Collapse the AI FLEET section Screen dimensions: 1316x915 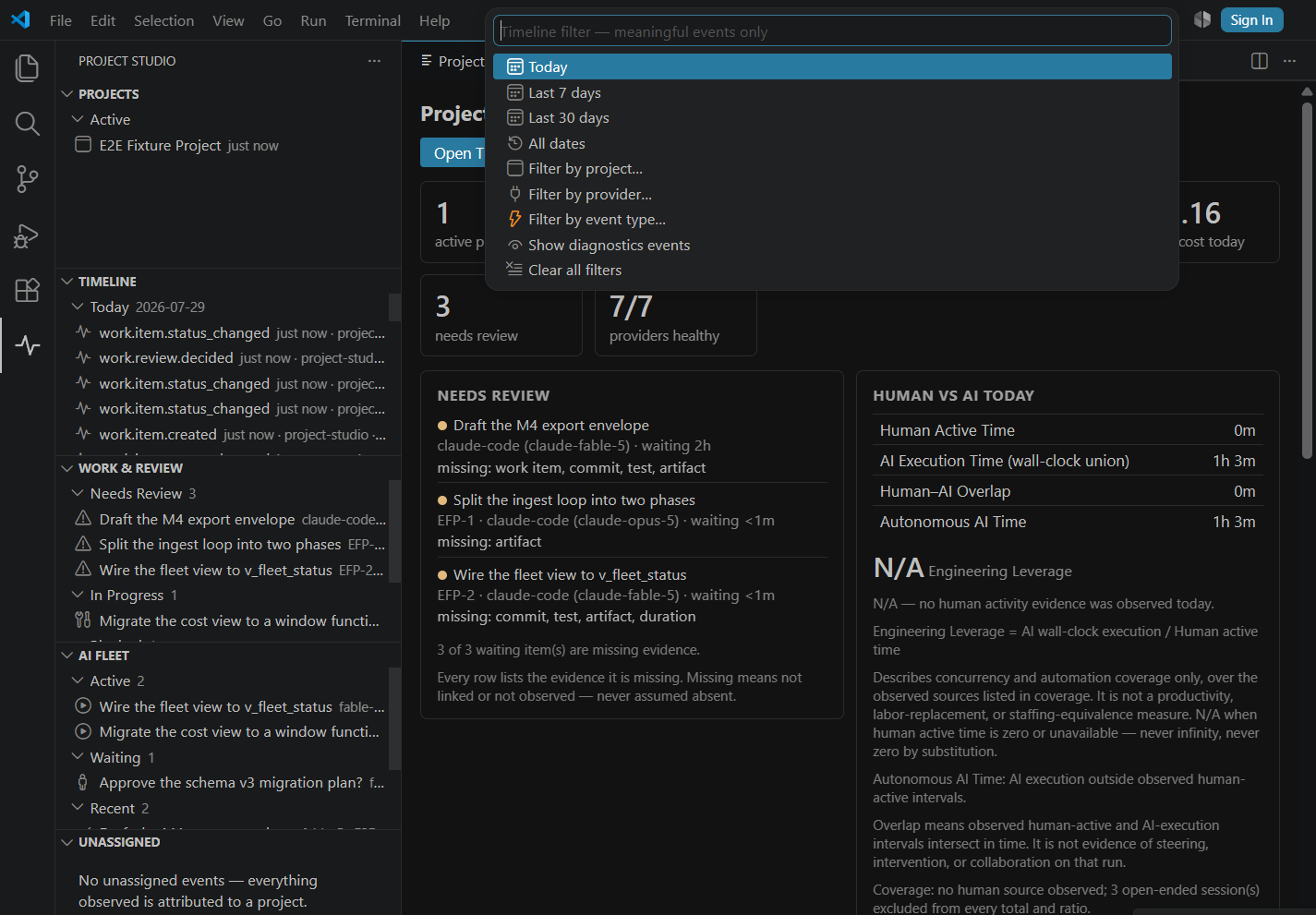[x=66, y=656]
